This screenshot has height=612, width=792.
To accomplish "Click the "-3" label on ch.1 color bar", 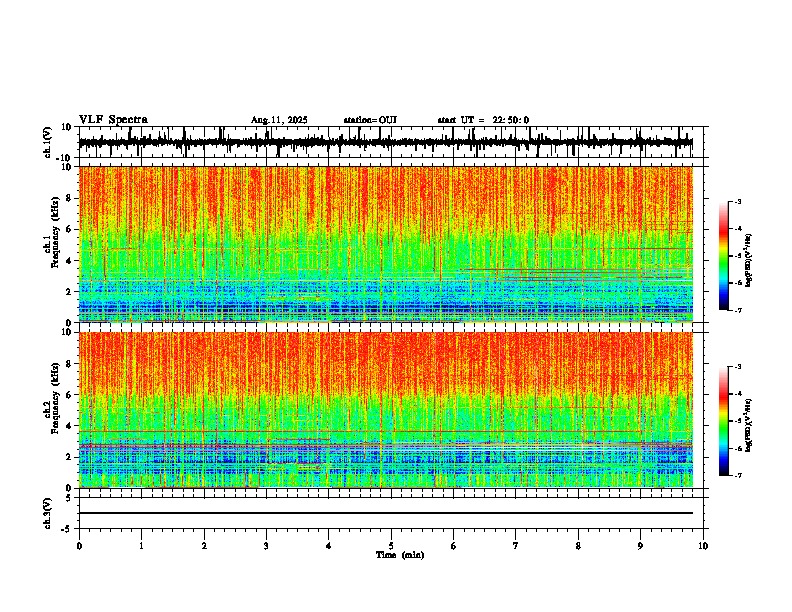I will tap(737, 201).
